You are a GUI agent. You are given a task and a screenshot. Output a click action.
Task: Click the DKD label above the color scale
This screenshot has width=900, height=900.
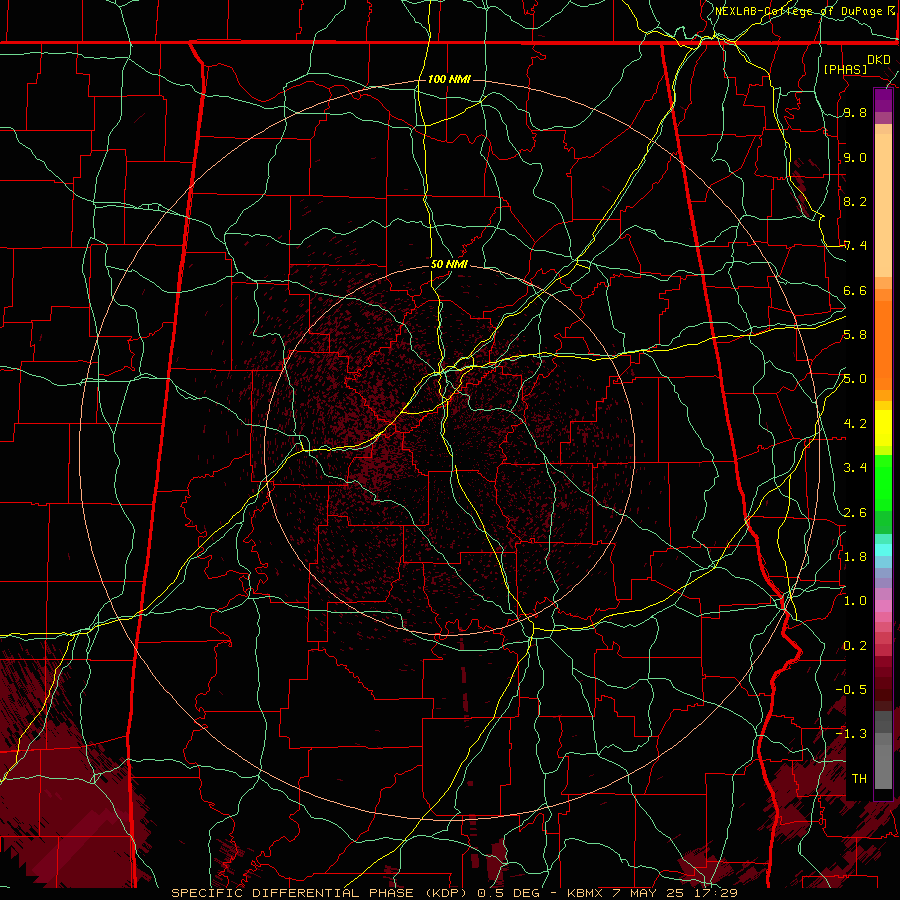879,60
